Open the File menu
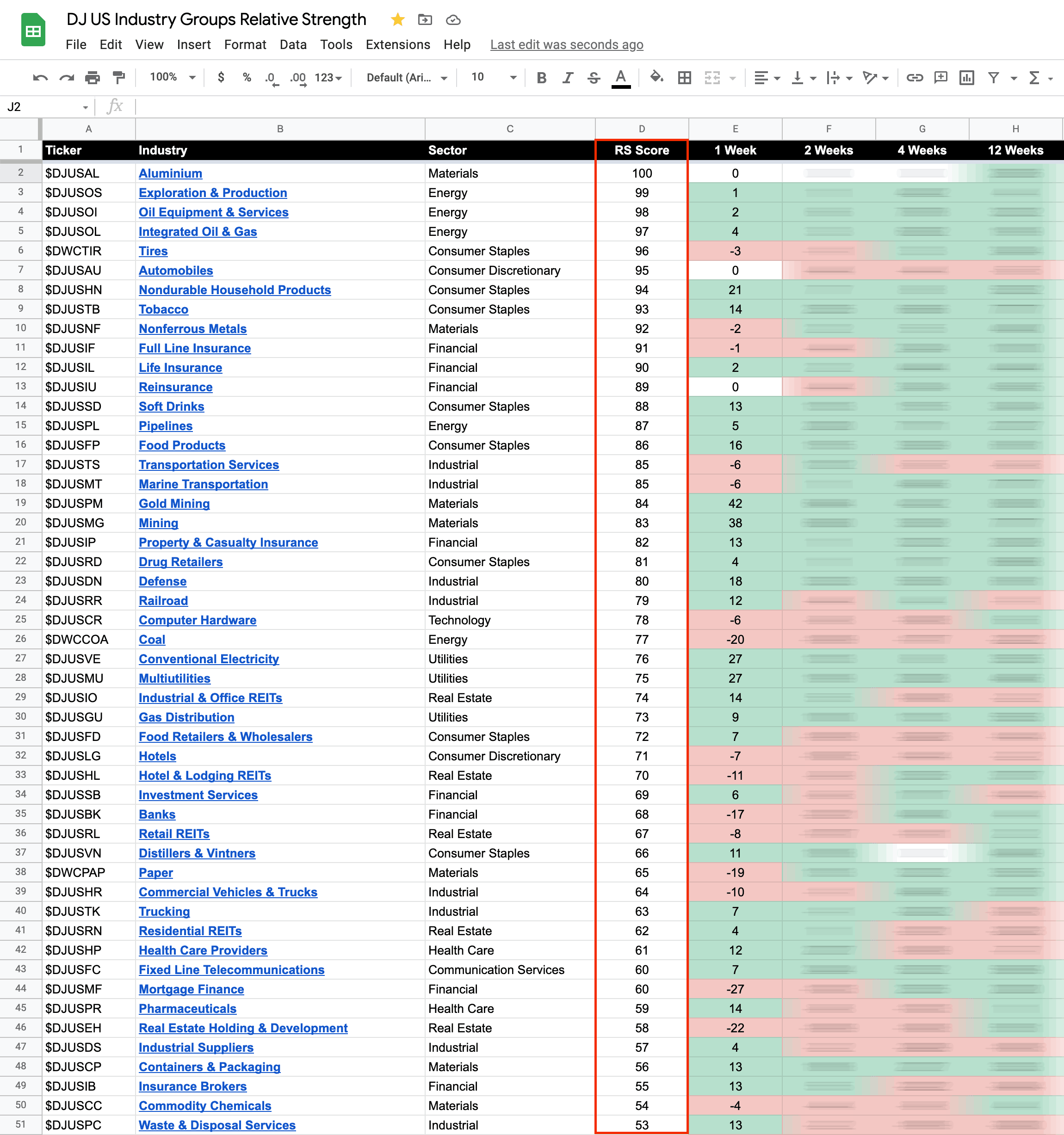 [76, 44]
